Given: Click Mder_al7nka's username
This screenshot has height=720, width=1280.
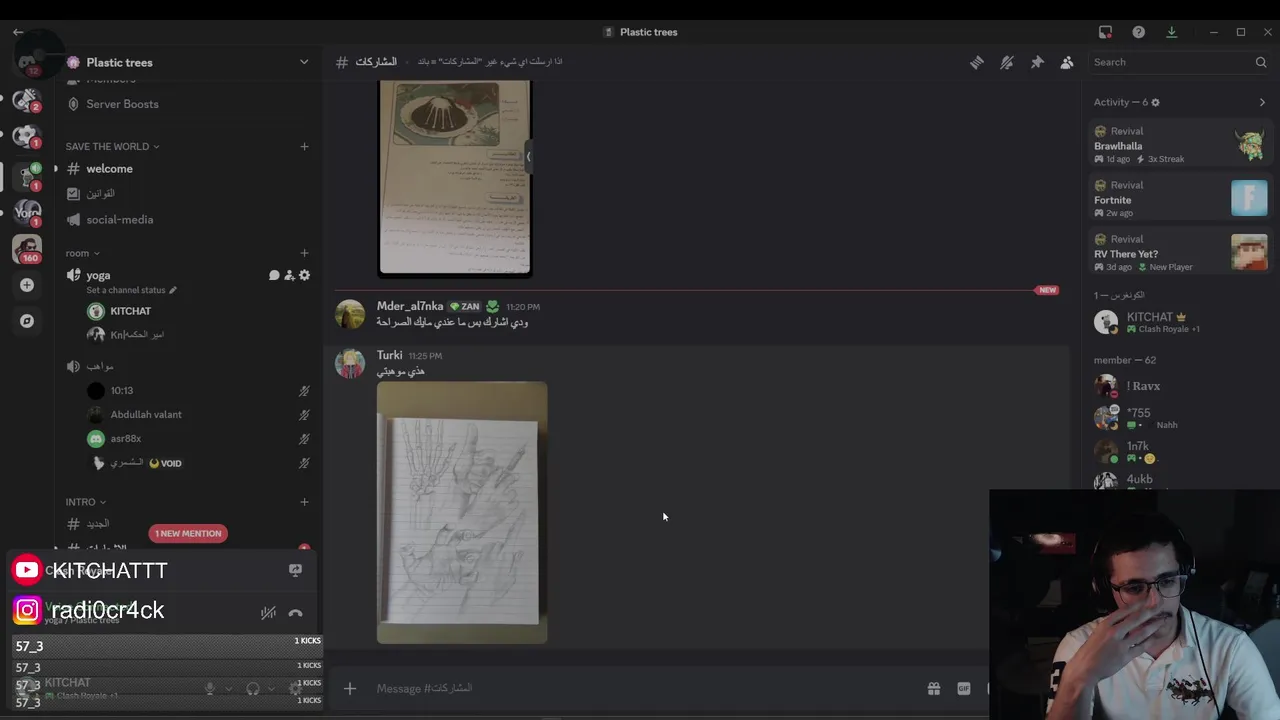Looking at the screenshot, I should [x=410, y=306].
